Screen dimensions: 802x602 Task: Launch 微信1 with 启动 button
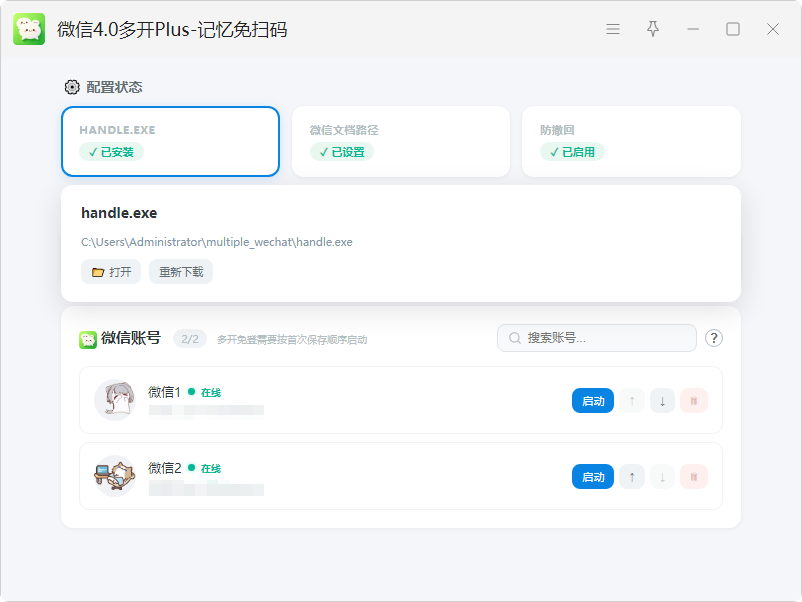[x=593, y=401]
